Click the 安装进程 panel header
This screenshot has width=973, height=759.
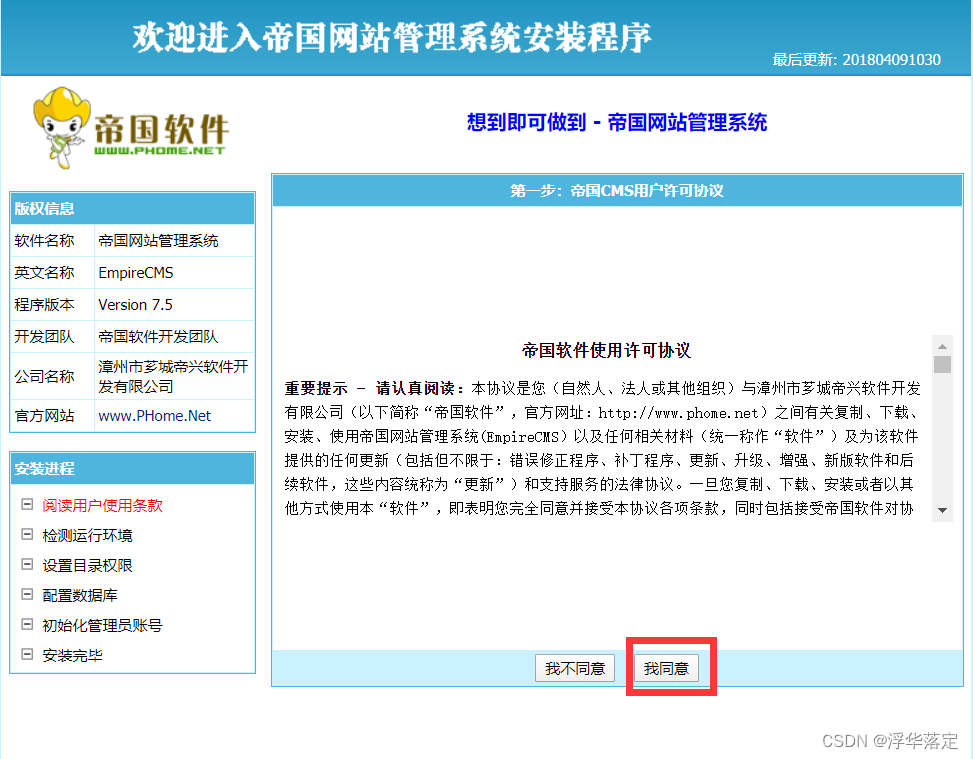pyautogui.click(x=132, y=469)
